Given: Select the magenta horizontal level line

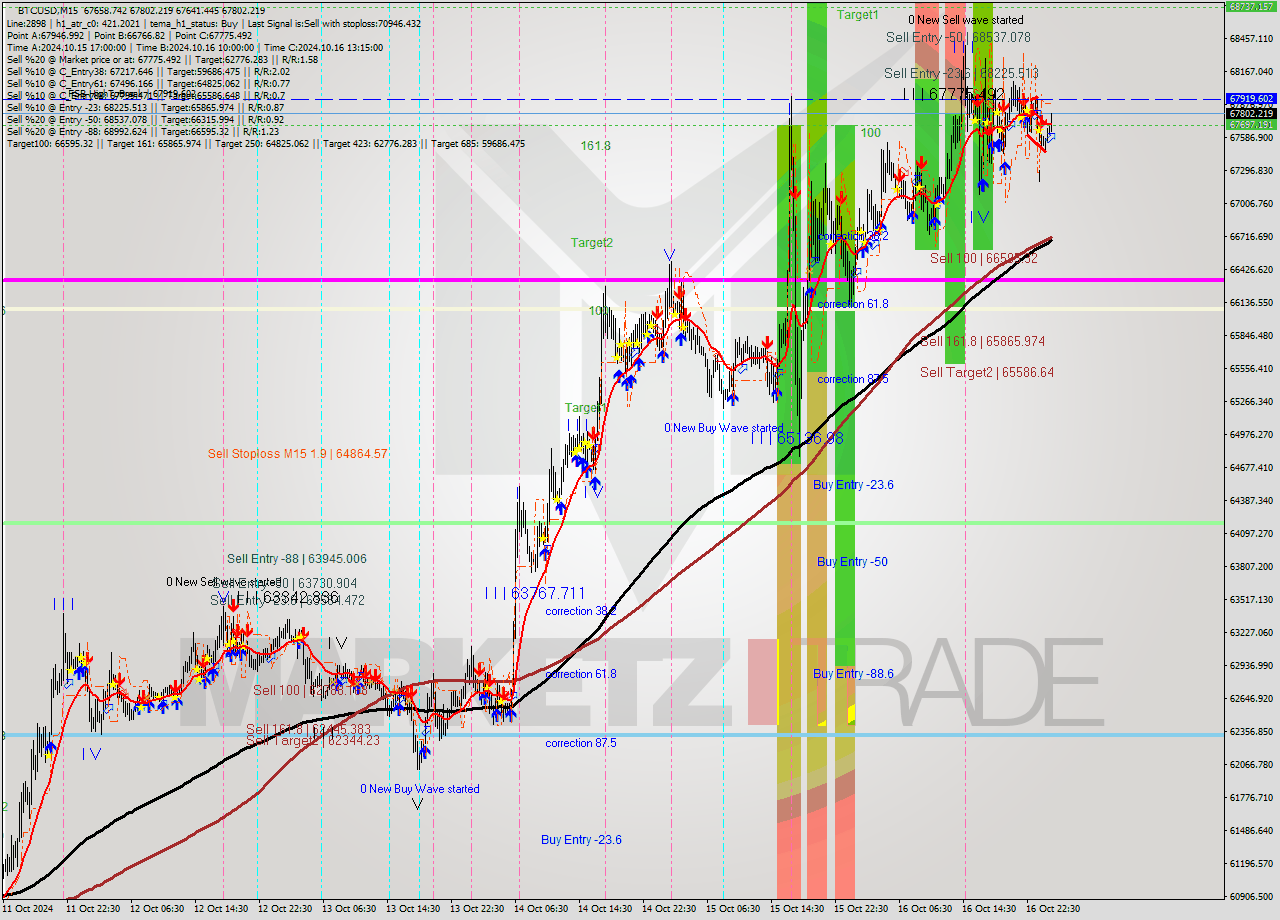Looking at the screenshot, I should (x=612, y=280).
